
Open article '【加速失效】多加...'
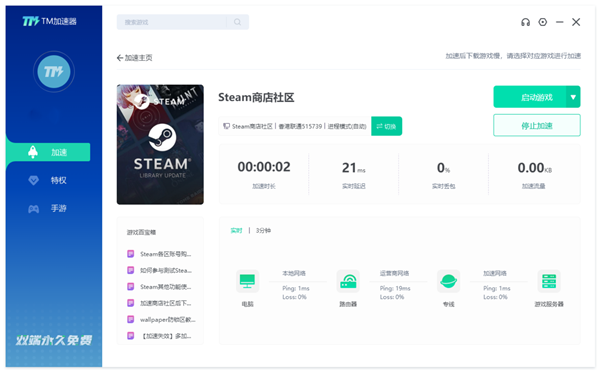tap(166, 336)
